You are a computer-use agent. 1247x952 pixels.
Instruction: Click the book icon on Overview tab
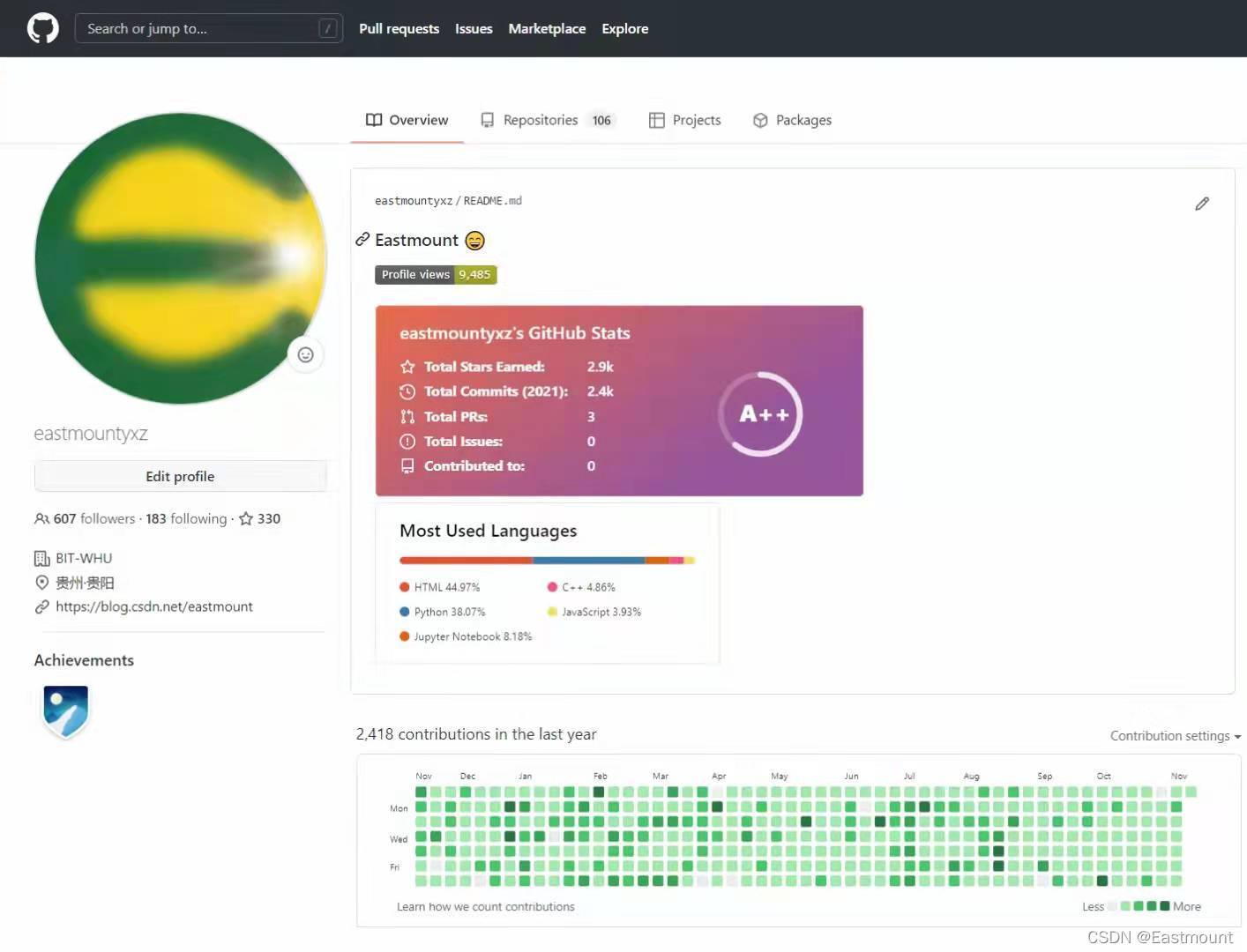(x=374, y=120)
